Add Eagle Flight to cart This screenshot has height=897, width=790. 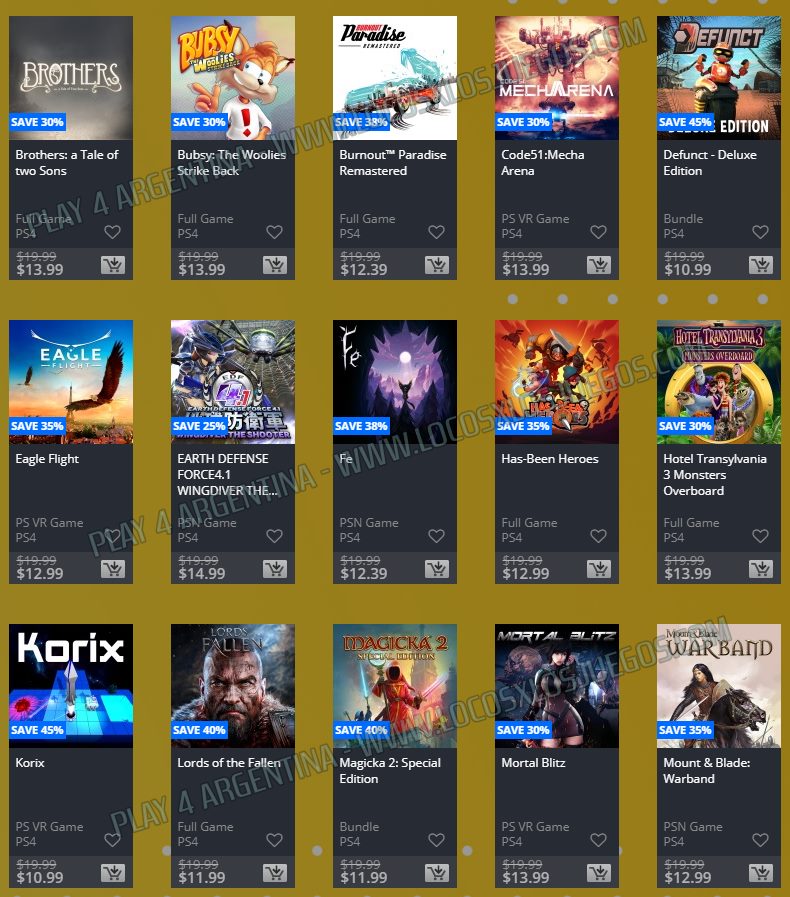113,569
